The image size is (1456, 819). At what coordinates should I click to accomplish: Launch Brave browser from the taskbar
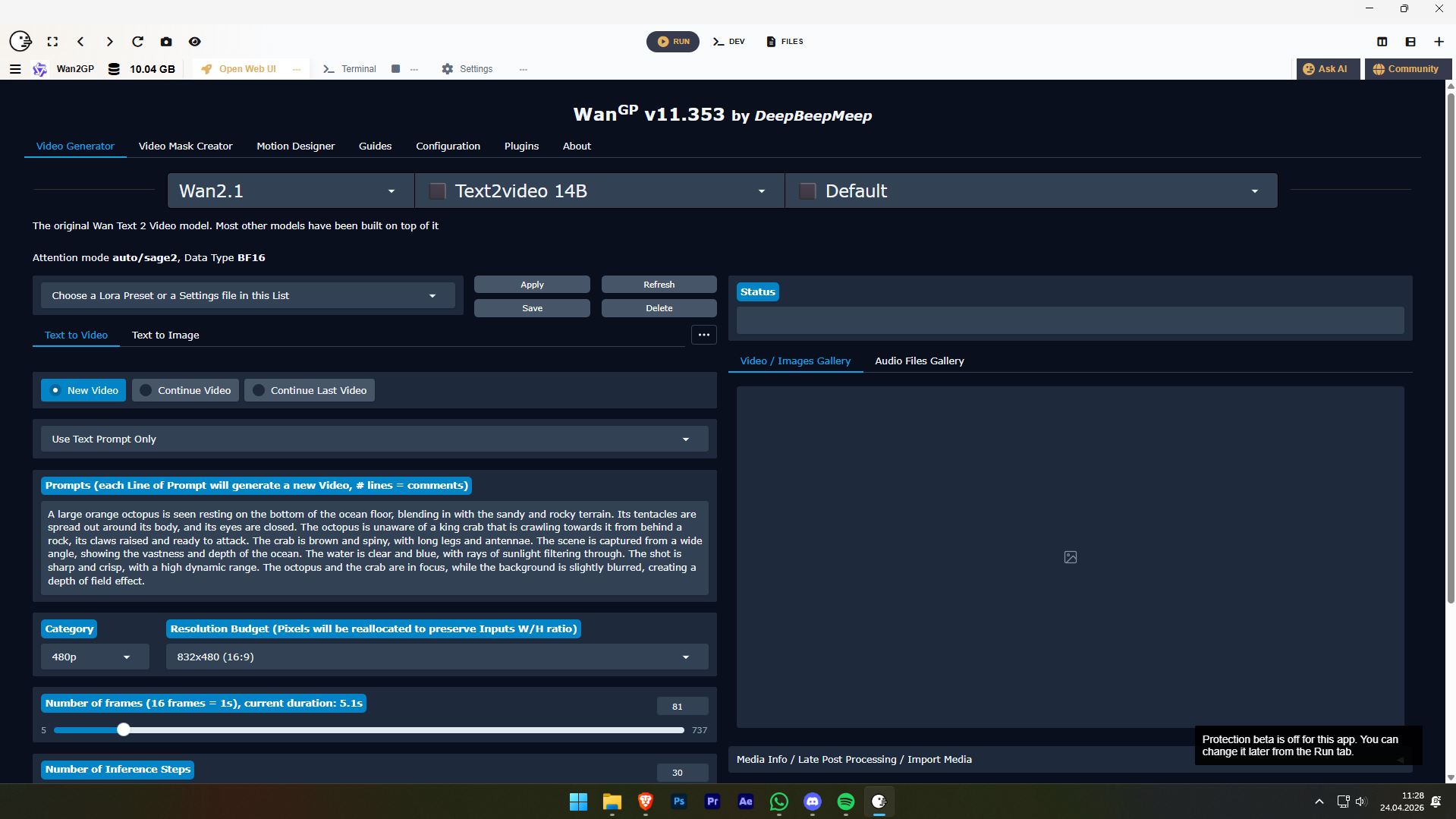[646, 802]
